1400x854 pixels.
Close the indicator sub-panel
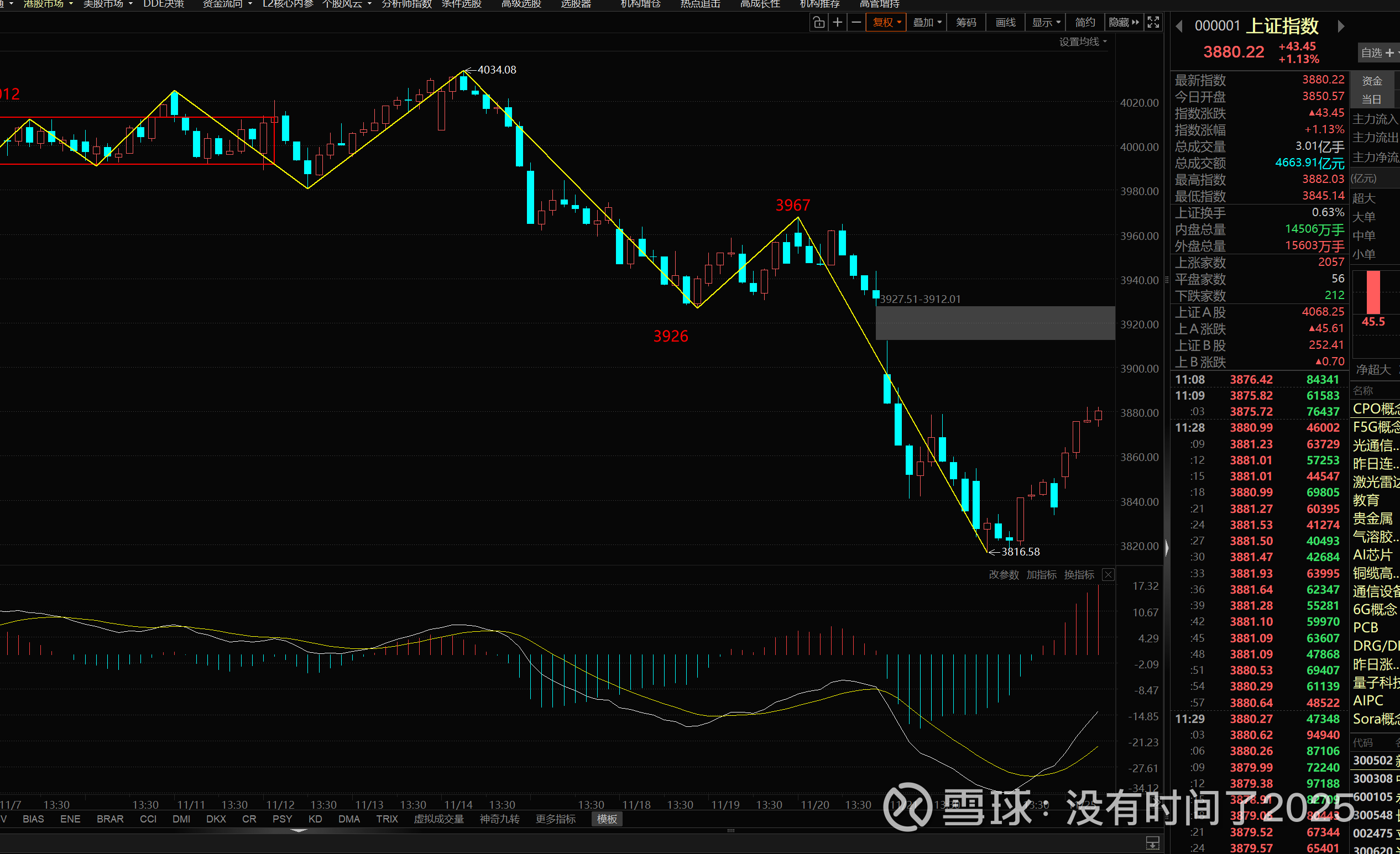click(1108, 575)
